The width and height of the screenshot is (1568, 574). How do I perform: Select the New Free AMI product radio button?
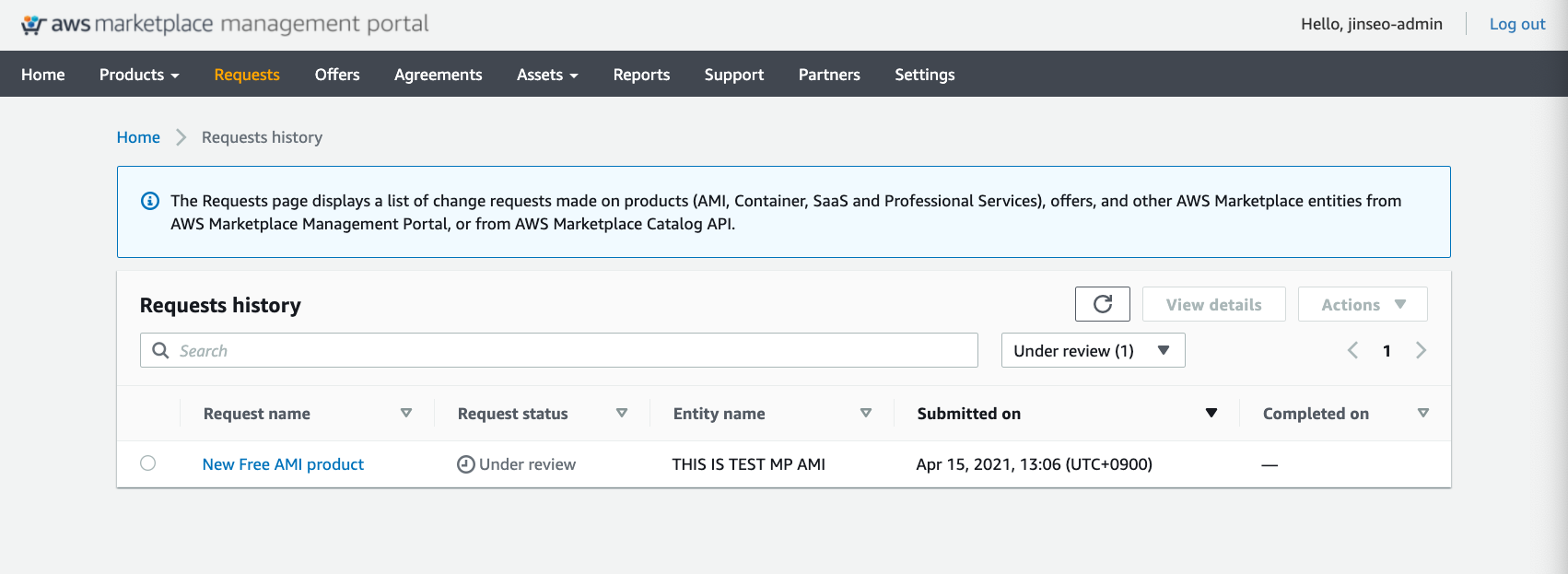click(x=147, y=463)
